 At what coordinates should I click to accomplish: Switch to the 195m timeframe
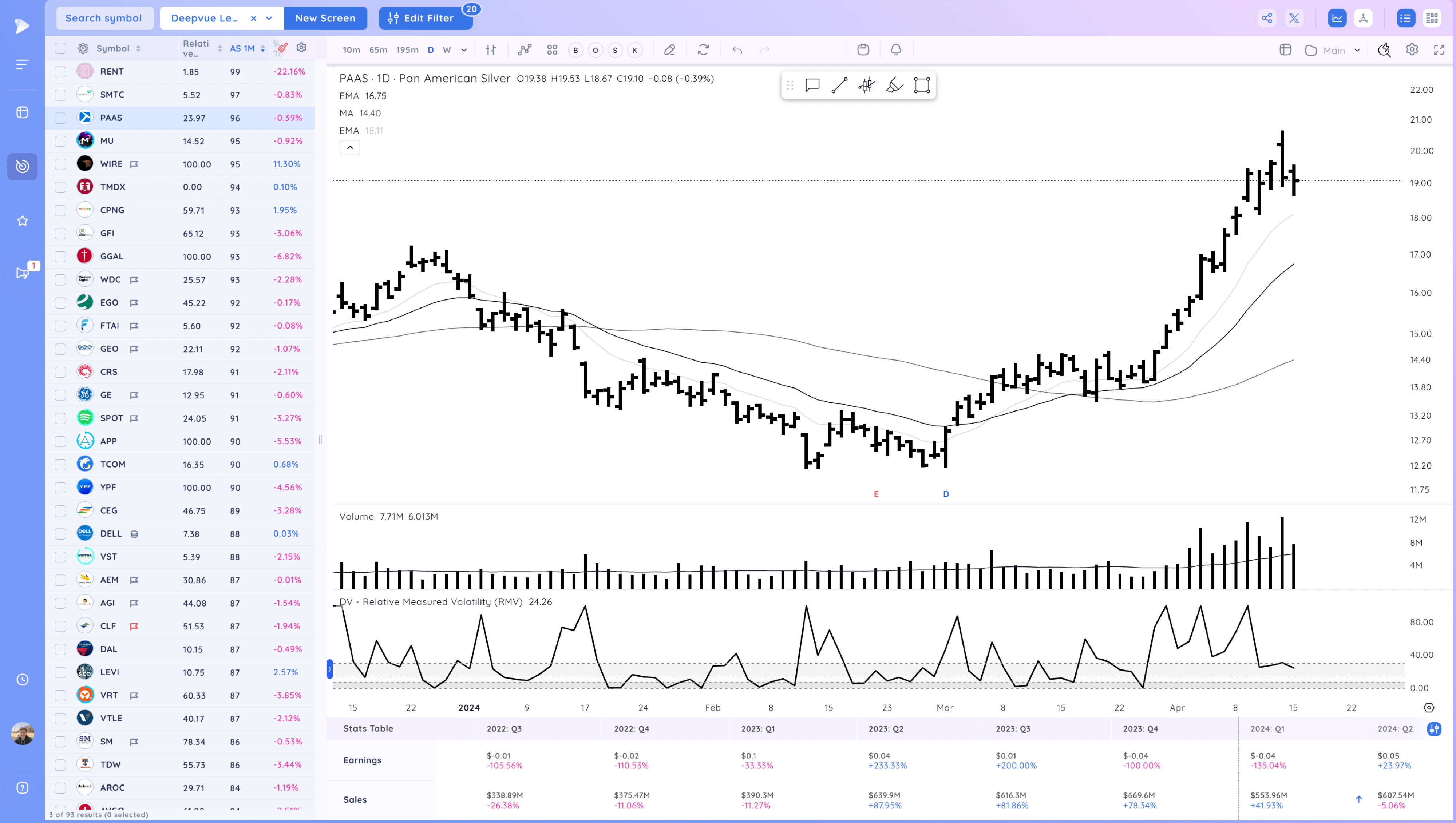[407, 50]
